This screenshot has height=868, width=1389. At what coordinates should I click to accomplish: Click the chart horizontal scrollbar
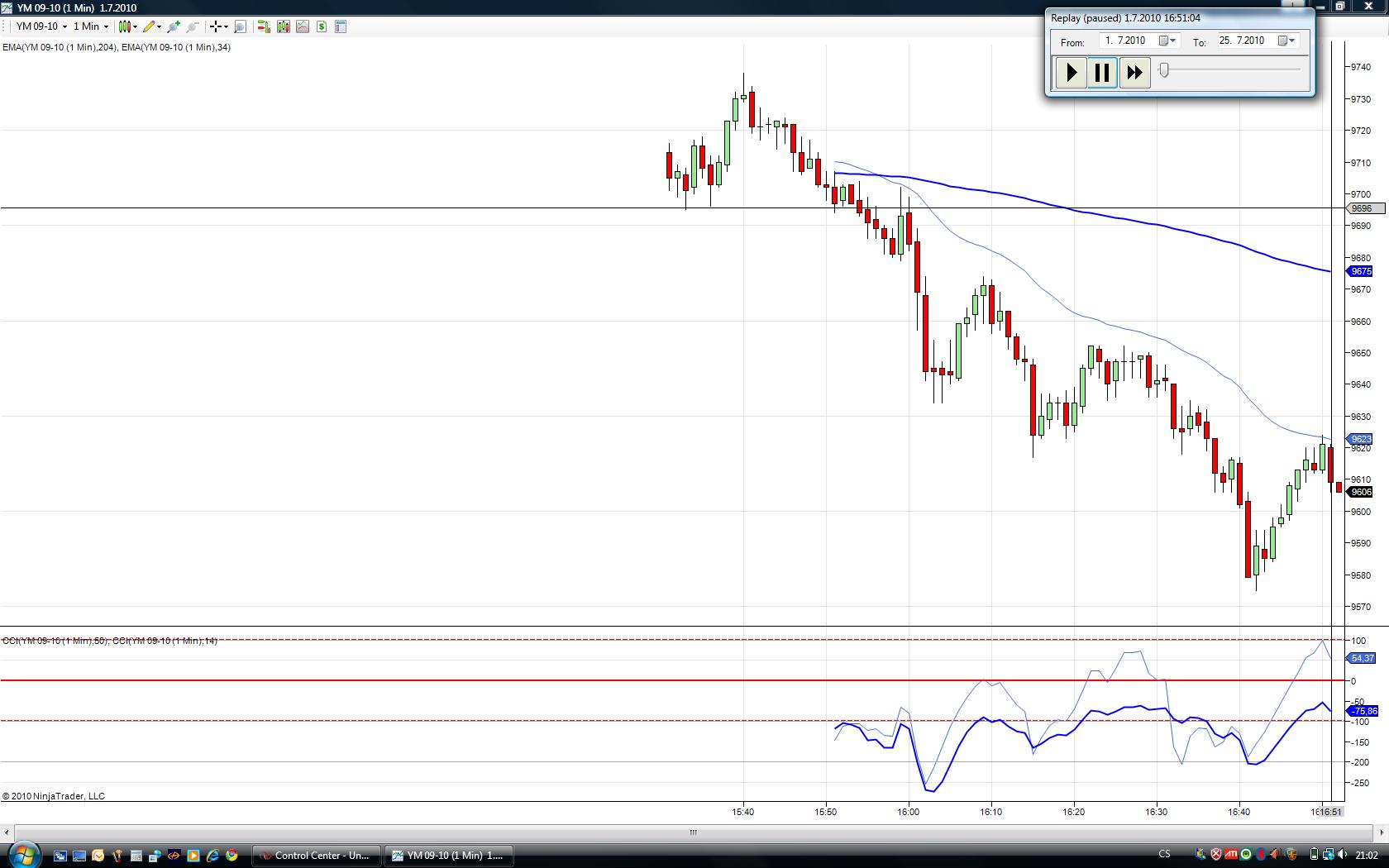[x=694, y=832]
